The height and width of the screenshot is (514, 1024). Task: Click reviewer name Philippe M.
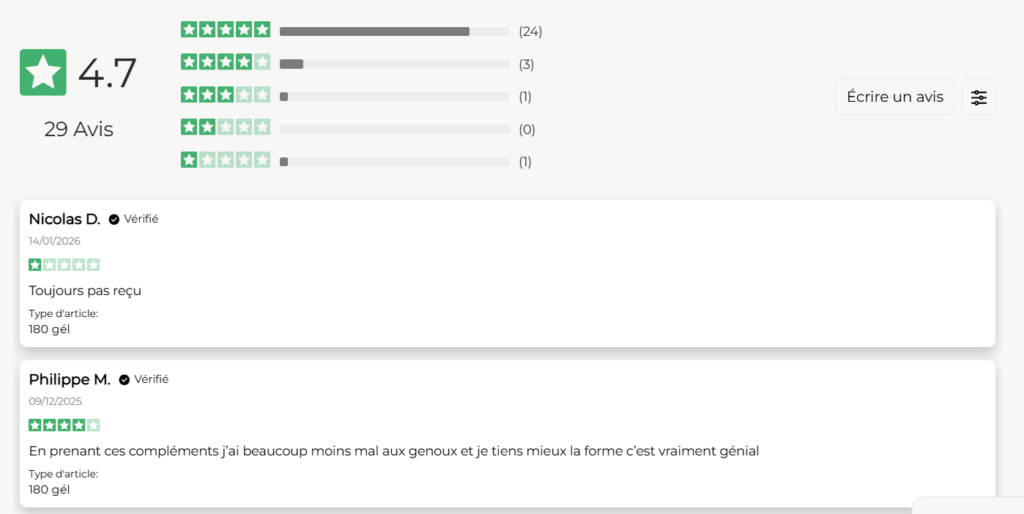coord(69,380)
